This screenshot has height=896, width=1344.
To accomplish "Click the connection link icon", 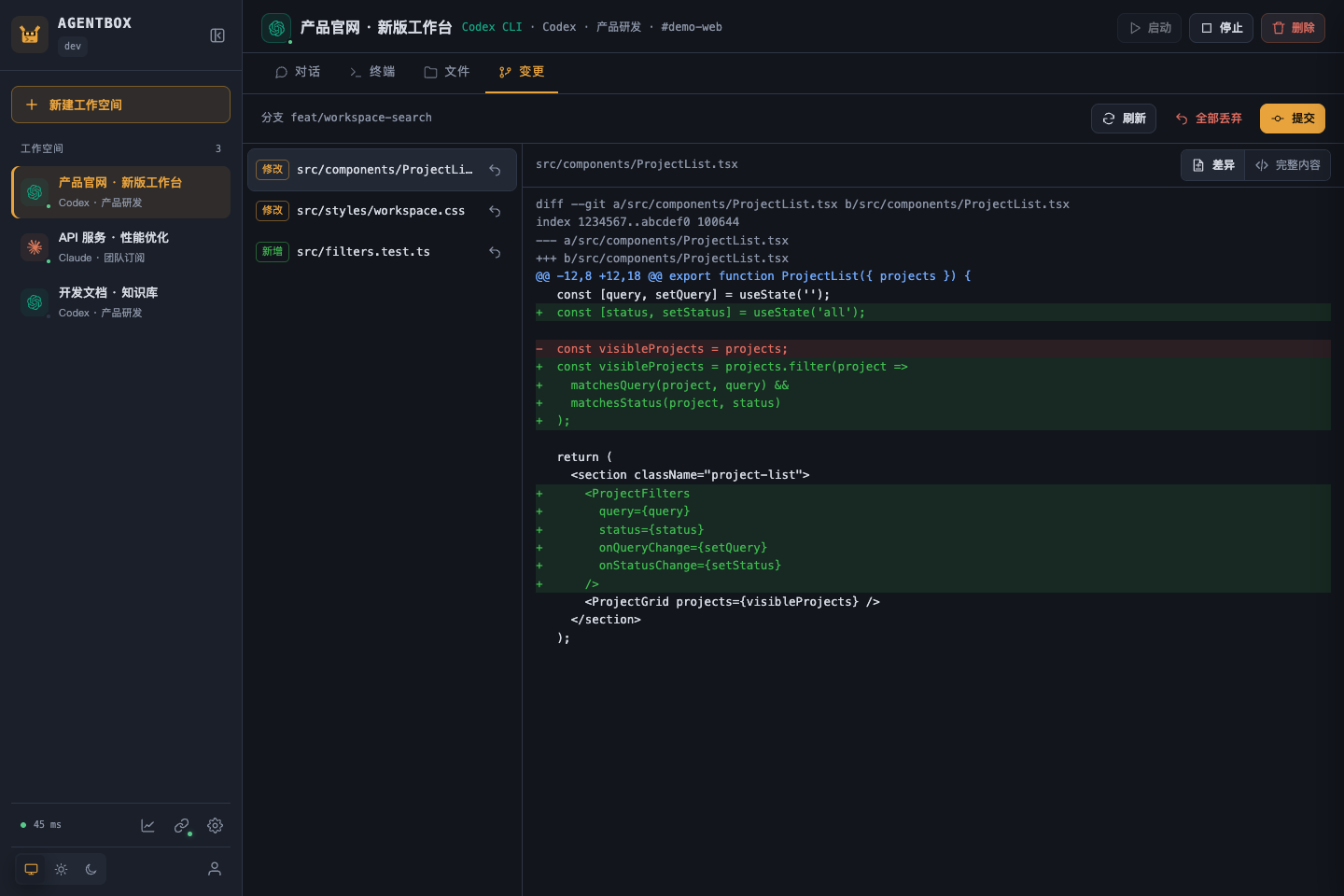I will [182, 825].
